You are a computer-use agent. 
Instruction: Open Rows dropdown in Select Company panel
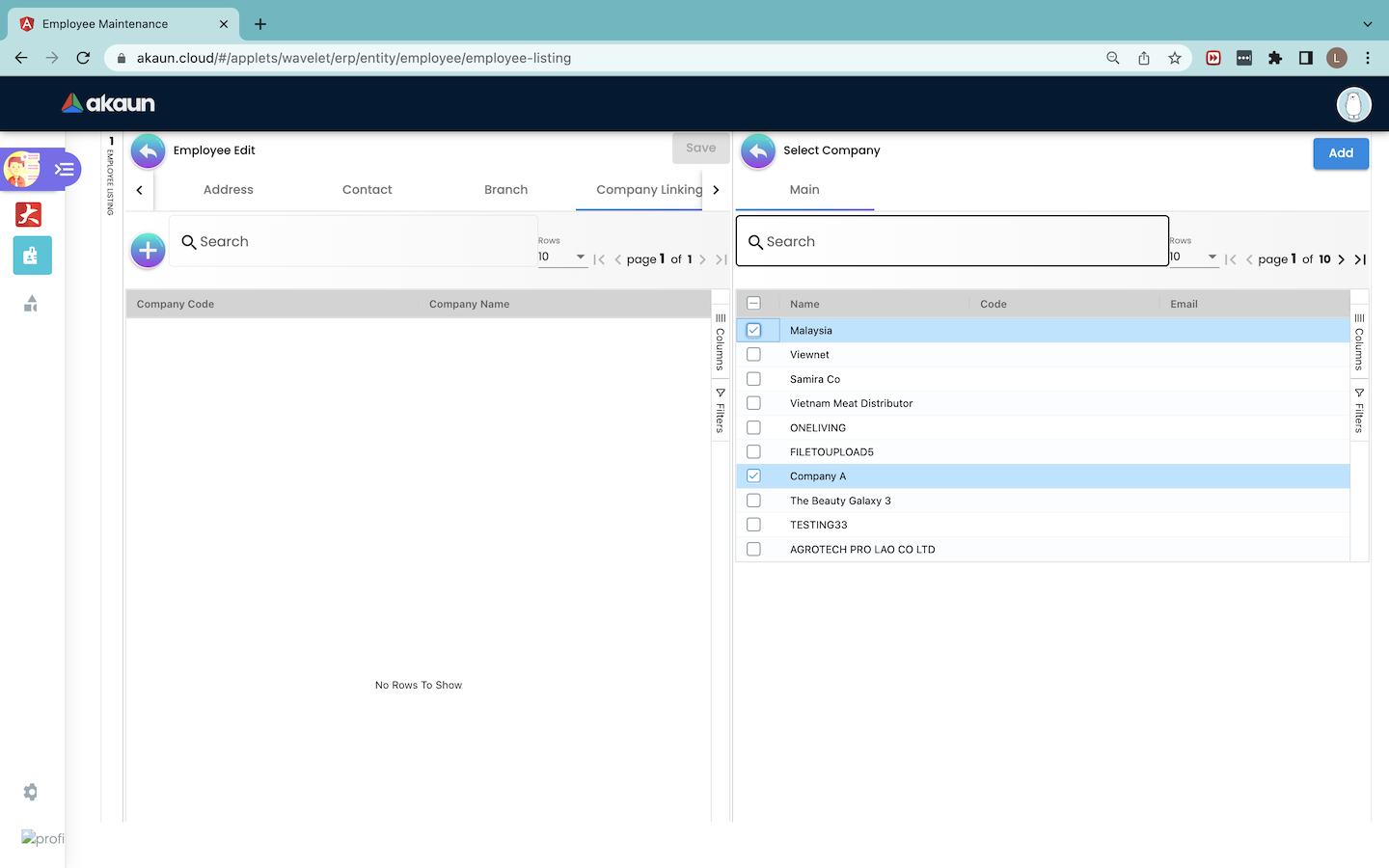coord(1193,257)
